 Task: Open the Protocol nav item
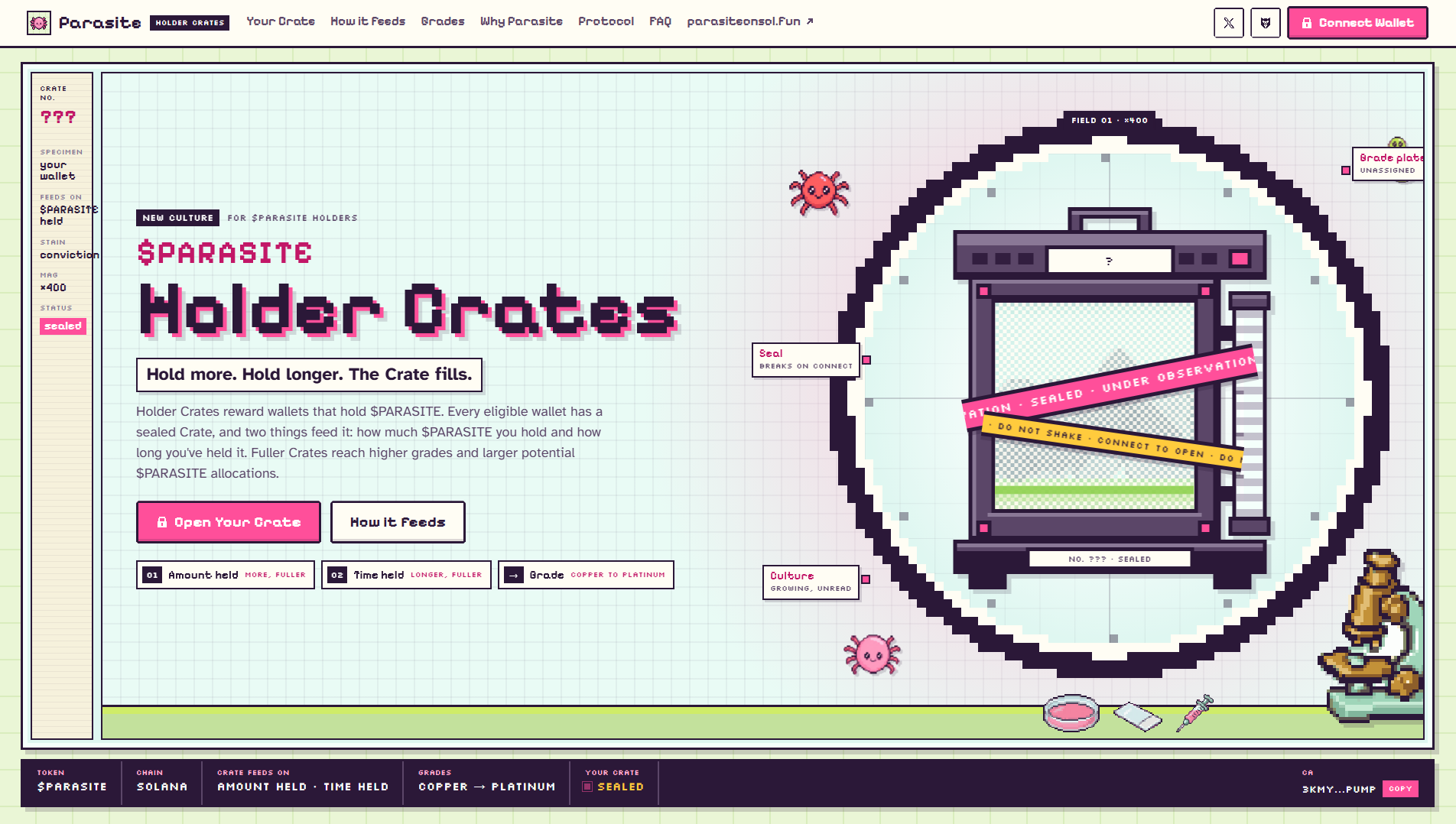pyautogui.click(x=606, y=21)
